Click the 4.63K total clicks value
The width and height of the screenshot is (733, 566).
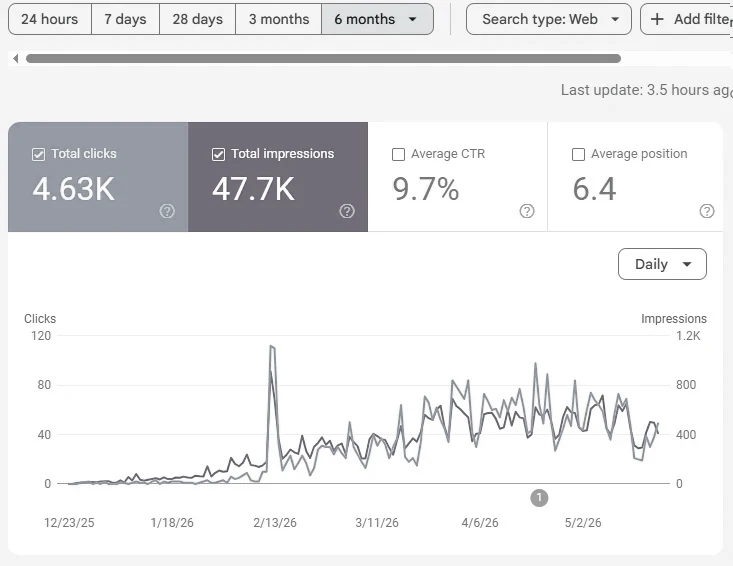click(73, 189)
